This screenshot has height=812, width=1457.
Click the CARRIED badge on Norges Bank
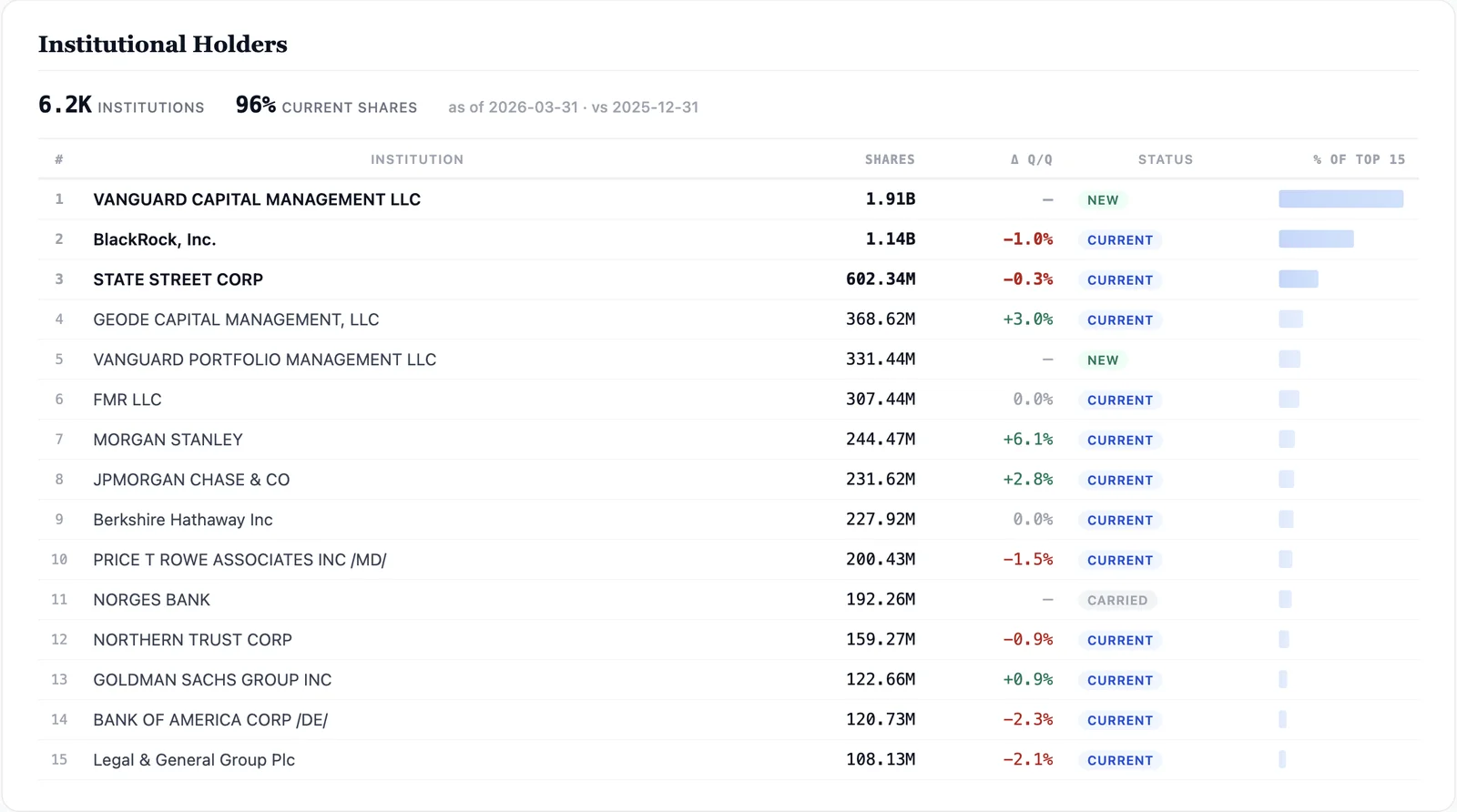coord(1117,601)
